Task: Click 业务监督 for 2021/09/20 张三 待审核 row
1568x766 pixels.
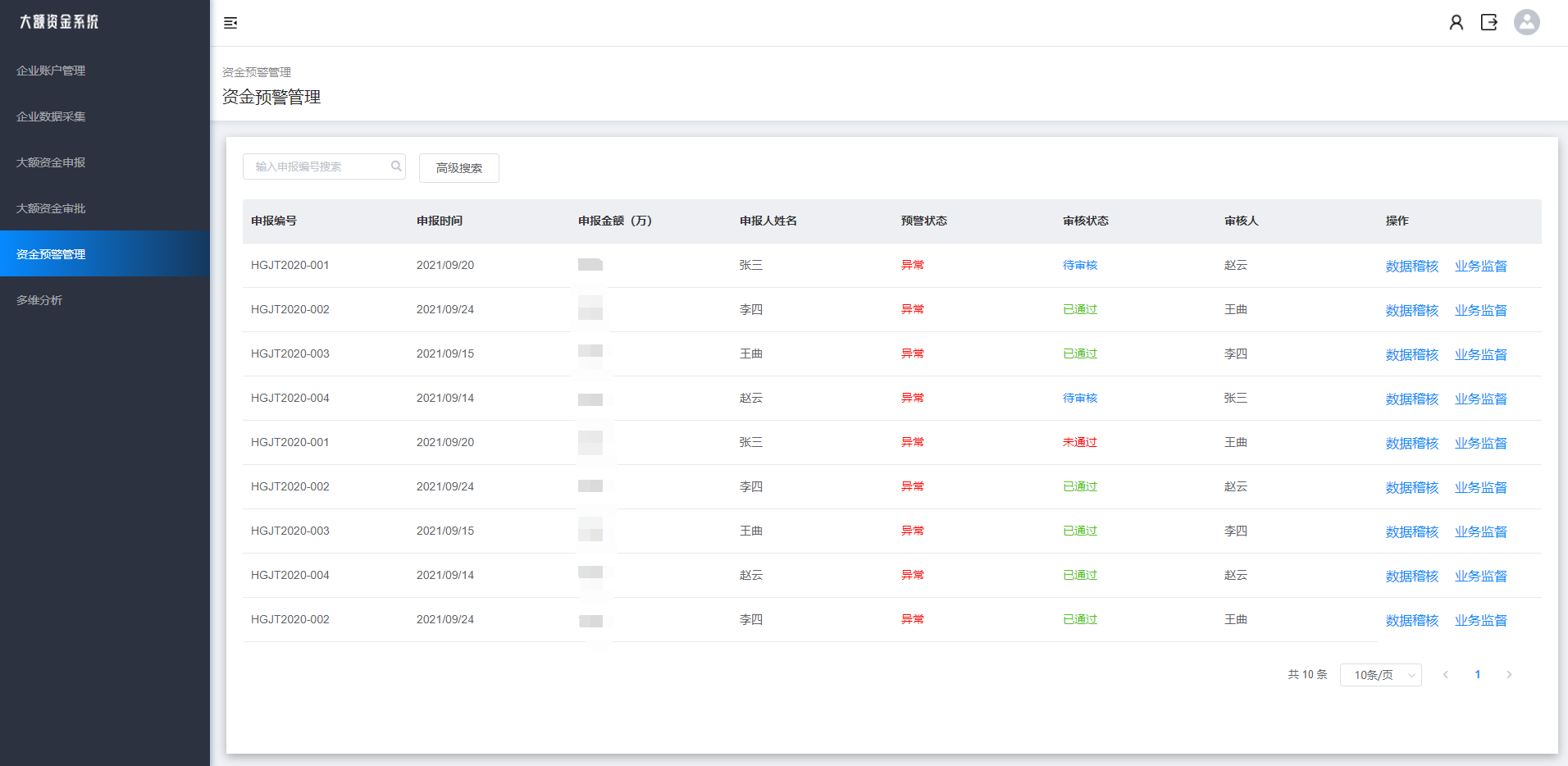Action: [x=1481, y=266]
